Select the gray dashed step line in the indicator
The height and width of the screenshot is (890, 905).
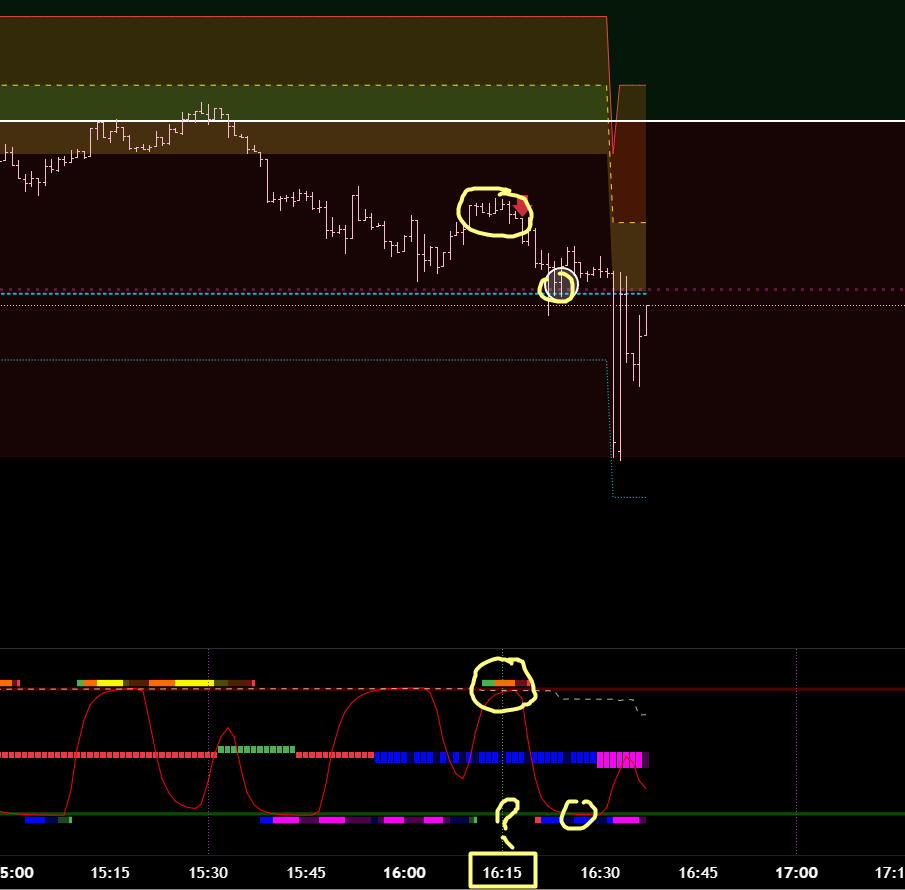[595, 700]
